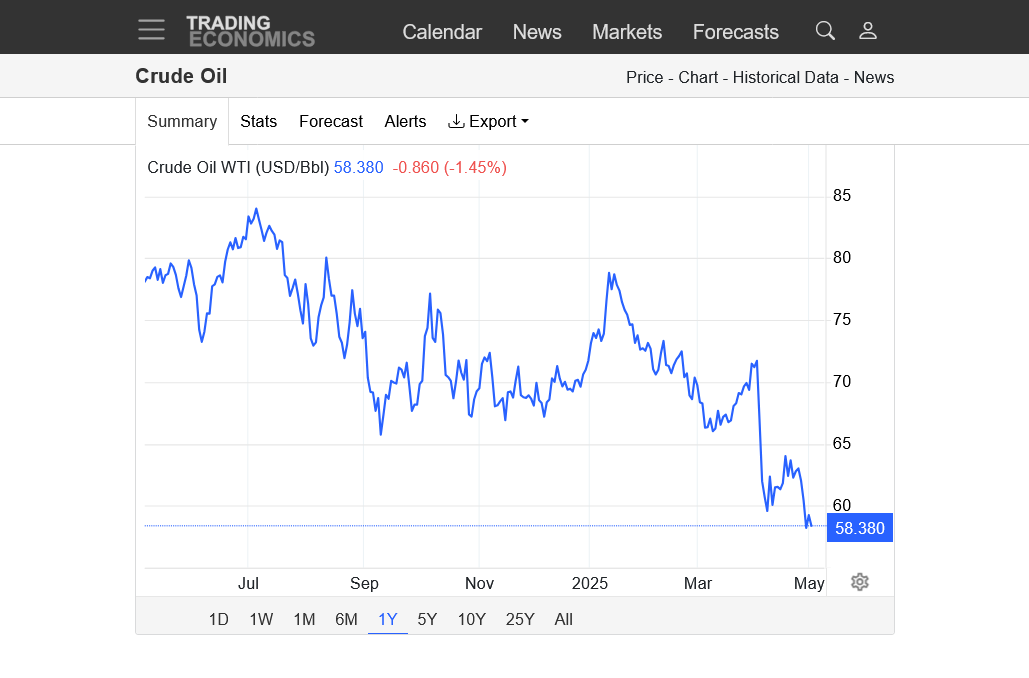Expand the Export dropdown
Viewport: 1029px width, 678px height.
coord(488,121)
